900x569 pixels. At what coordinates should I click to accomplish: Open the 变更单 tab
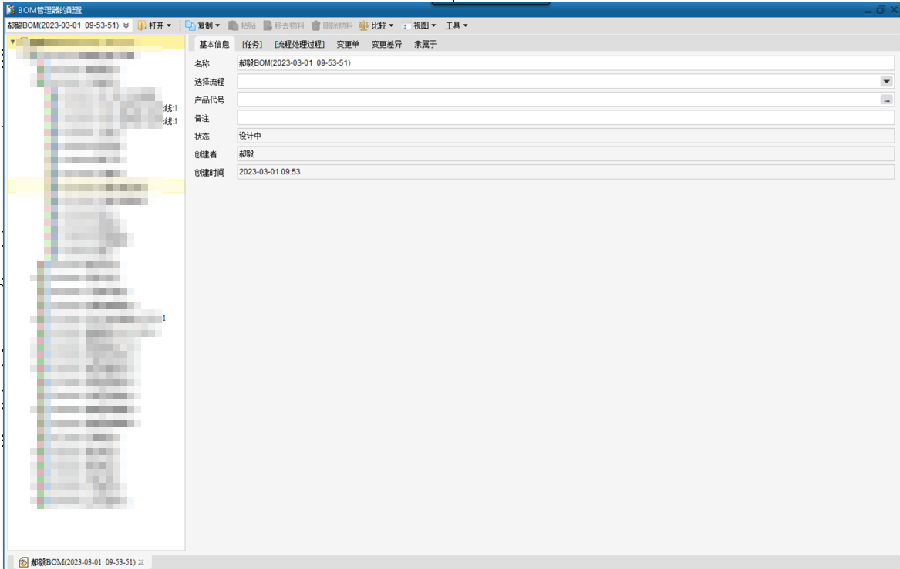tap(348, 44)
